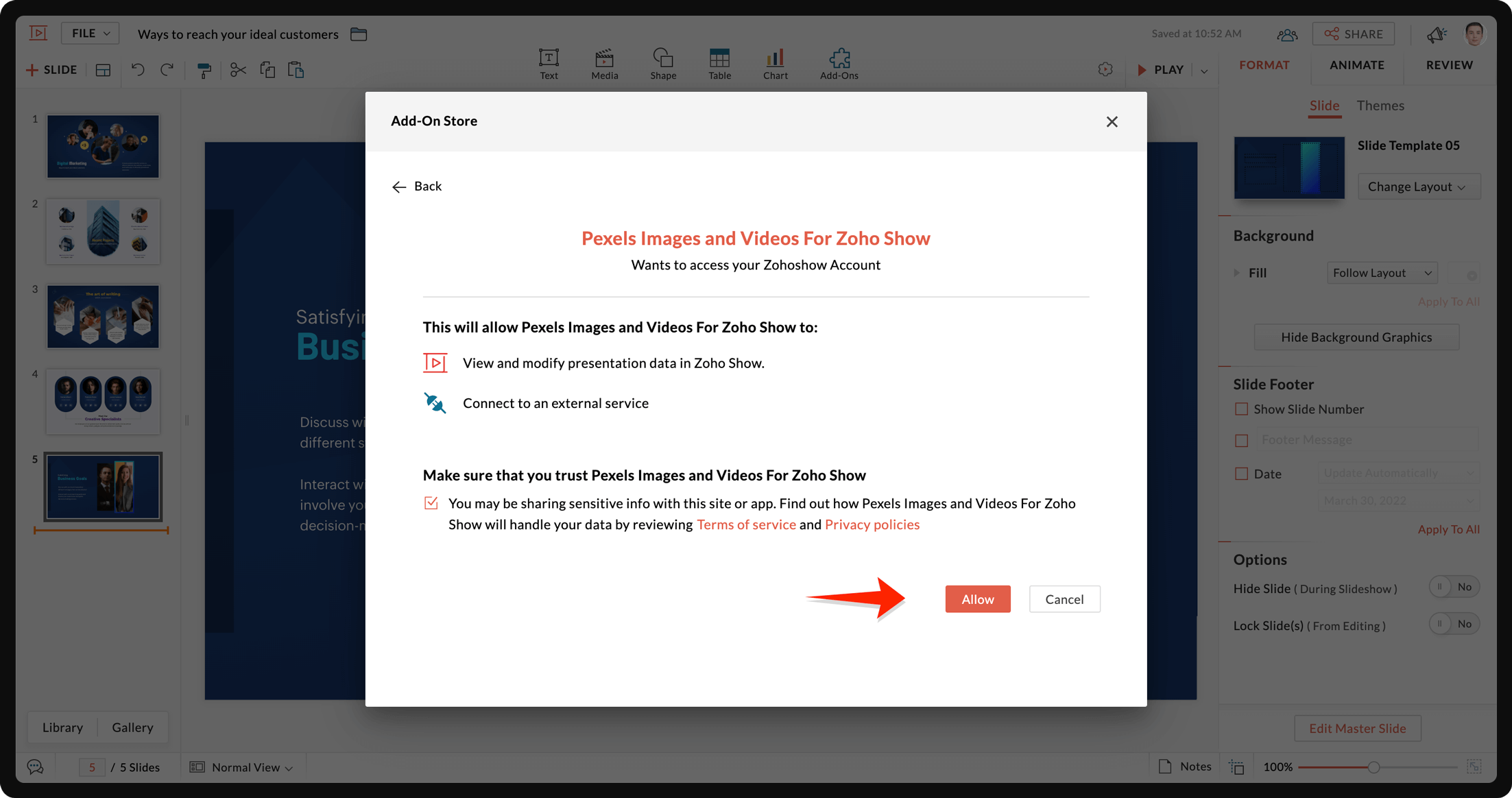This screenshot has height=798, width=1512.
Task: Click the format painter icon
Action: click(204, 70)
